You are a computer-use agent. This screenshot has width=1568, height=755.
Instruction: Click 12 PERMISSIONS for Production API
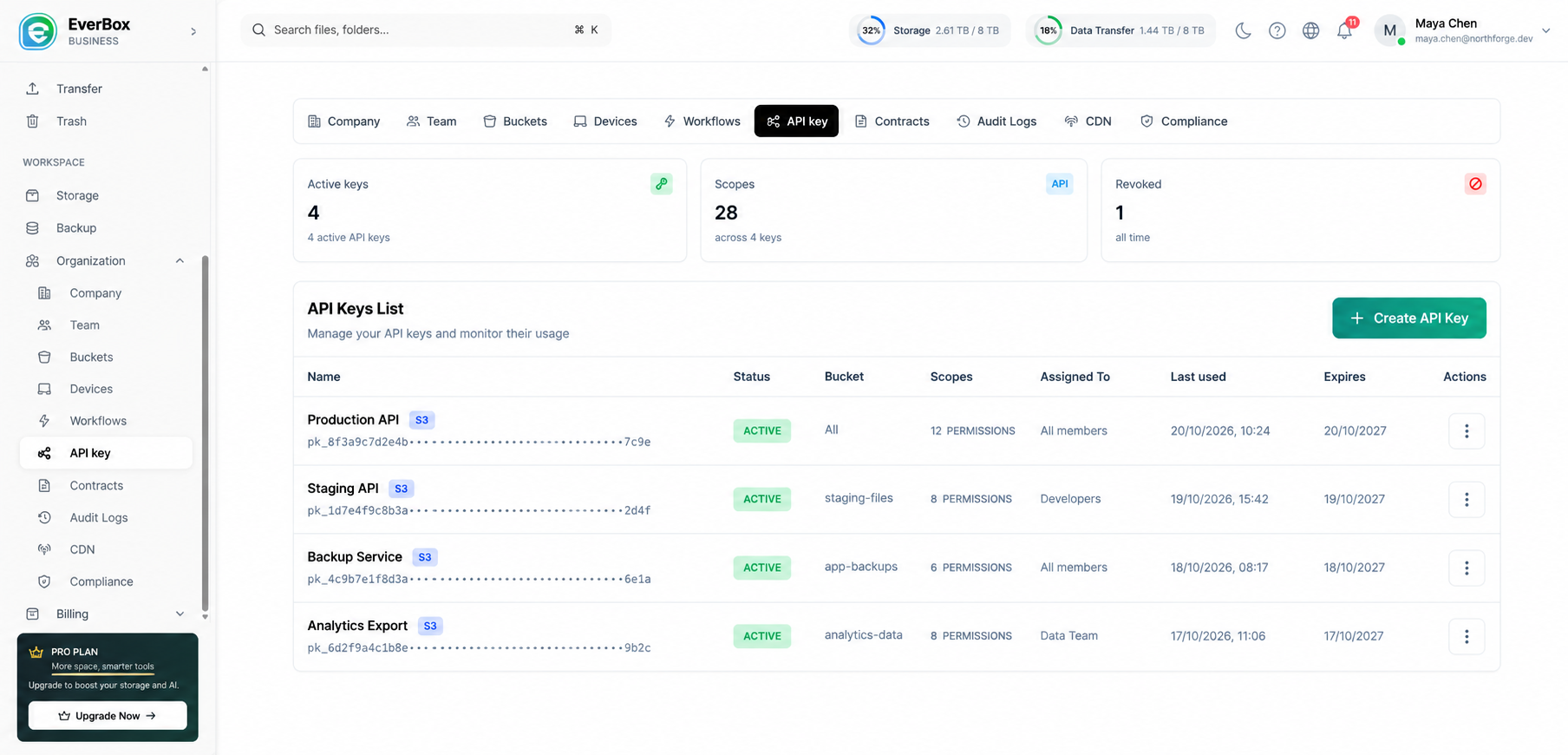point(972,431)
